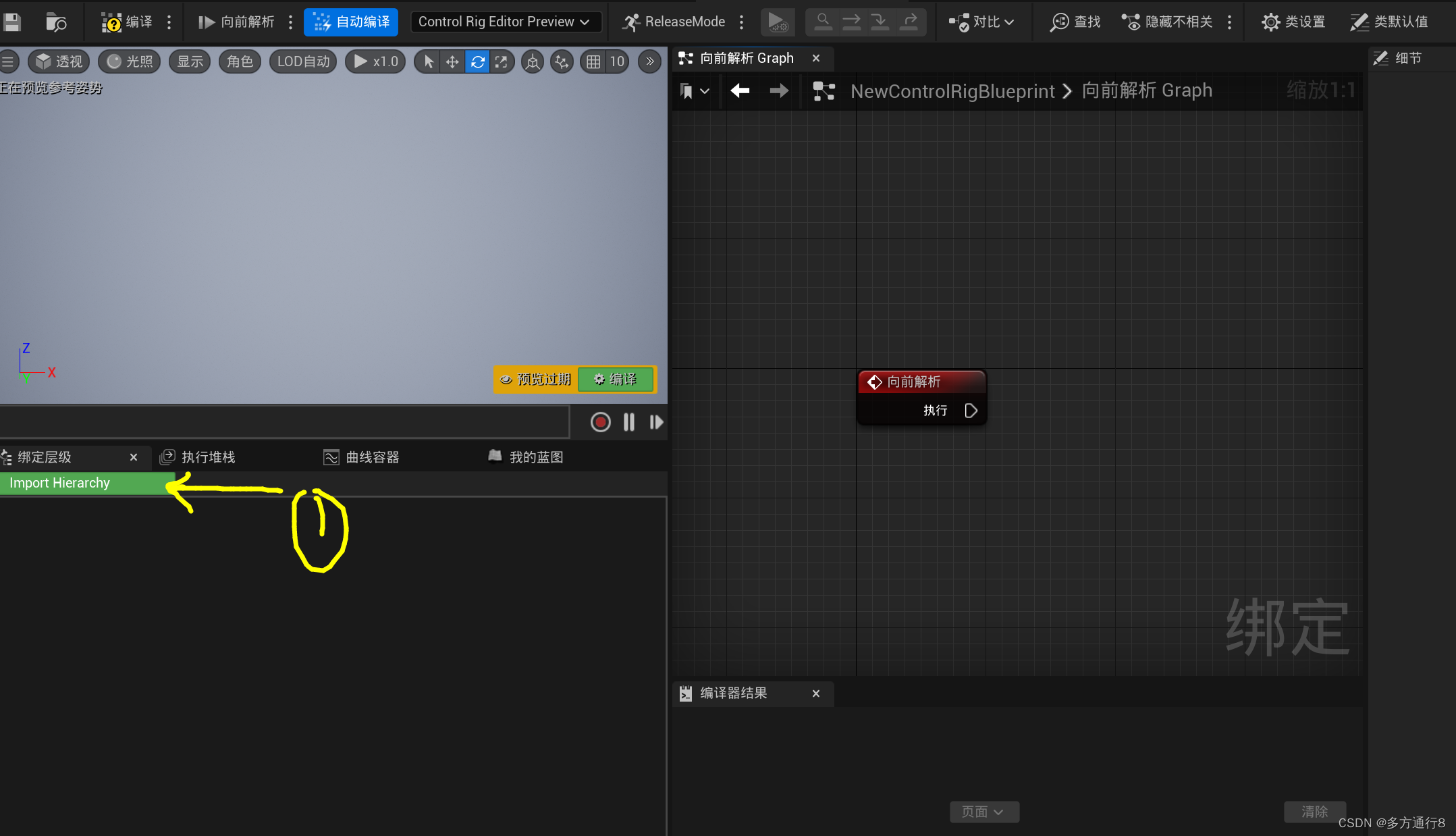Click the green Import Hierarchy button
The image size is (1456, 836).
[59, 482]
